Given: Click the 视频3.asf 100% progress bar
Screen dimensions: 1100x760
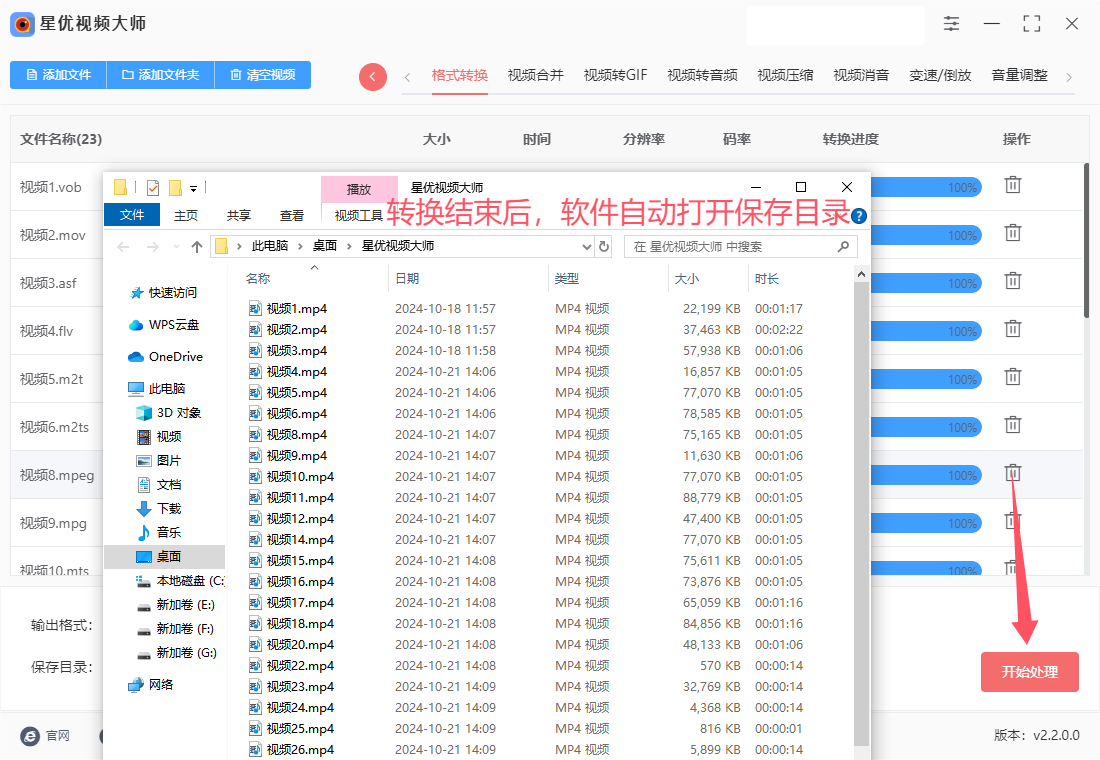Looking at the screenshot, I should [926, 284].
